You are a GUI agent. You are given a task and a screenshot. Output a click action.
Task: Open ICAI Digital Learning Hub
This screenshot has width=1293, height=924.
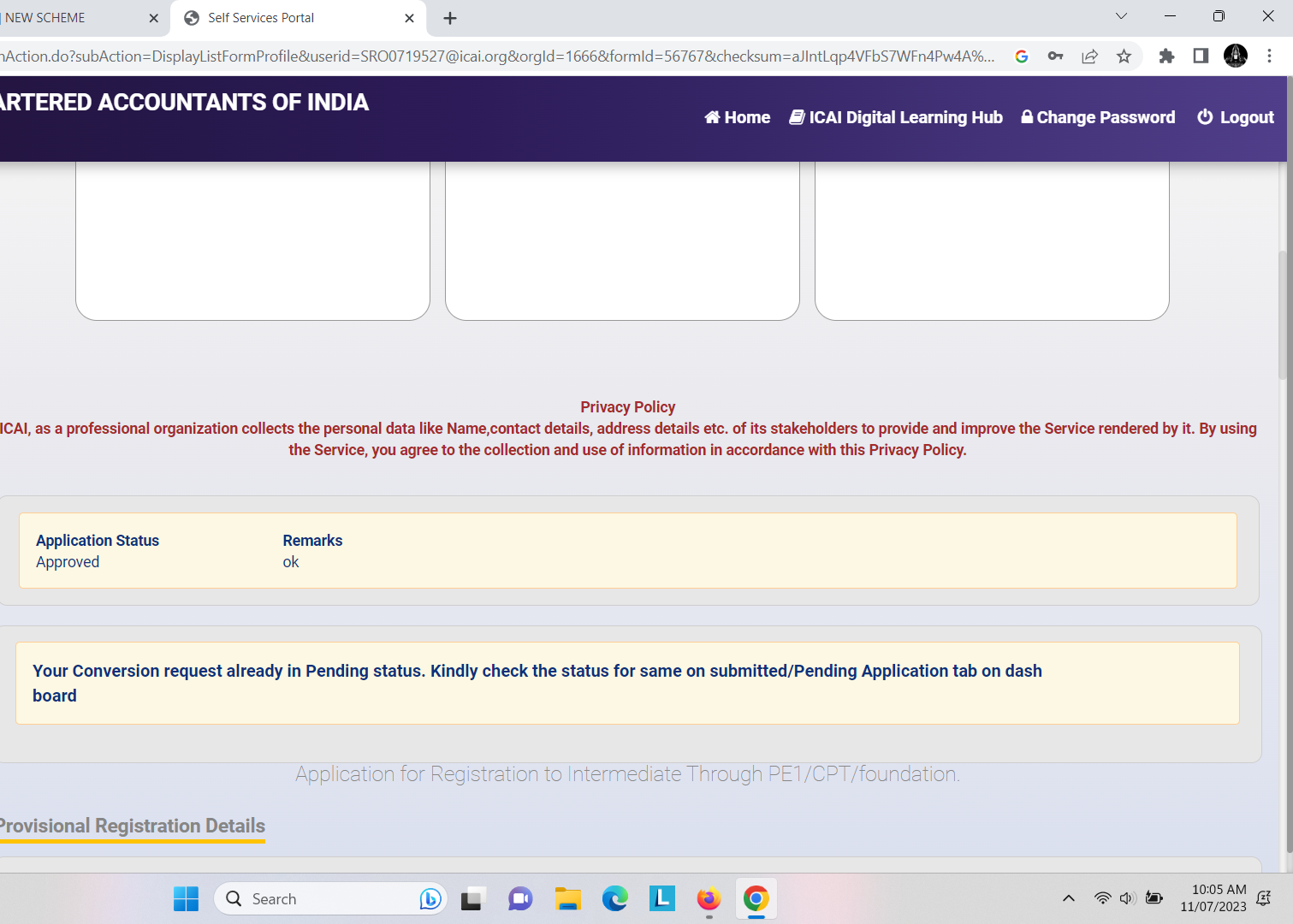[895, 117]
